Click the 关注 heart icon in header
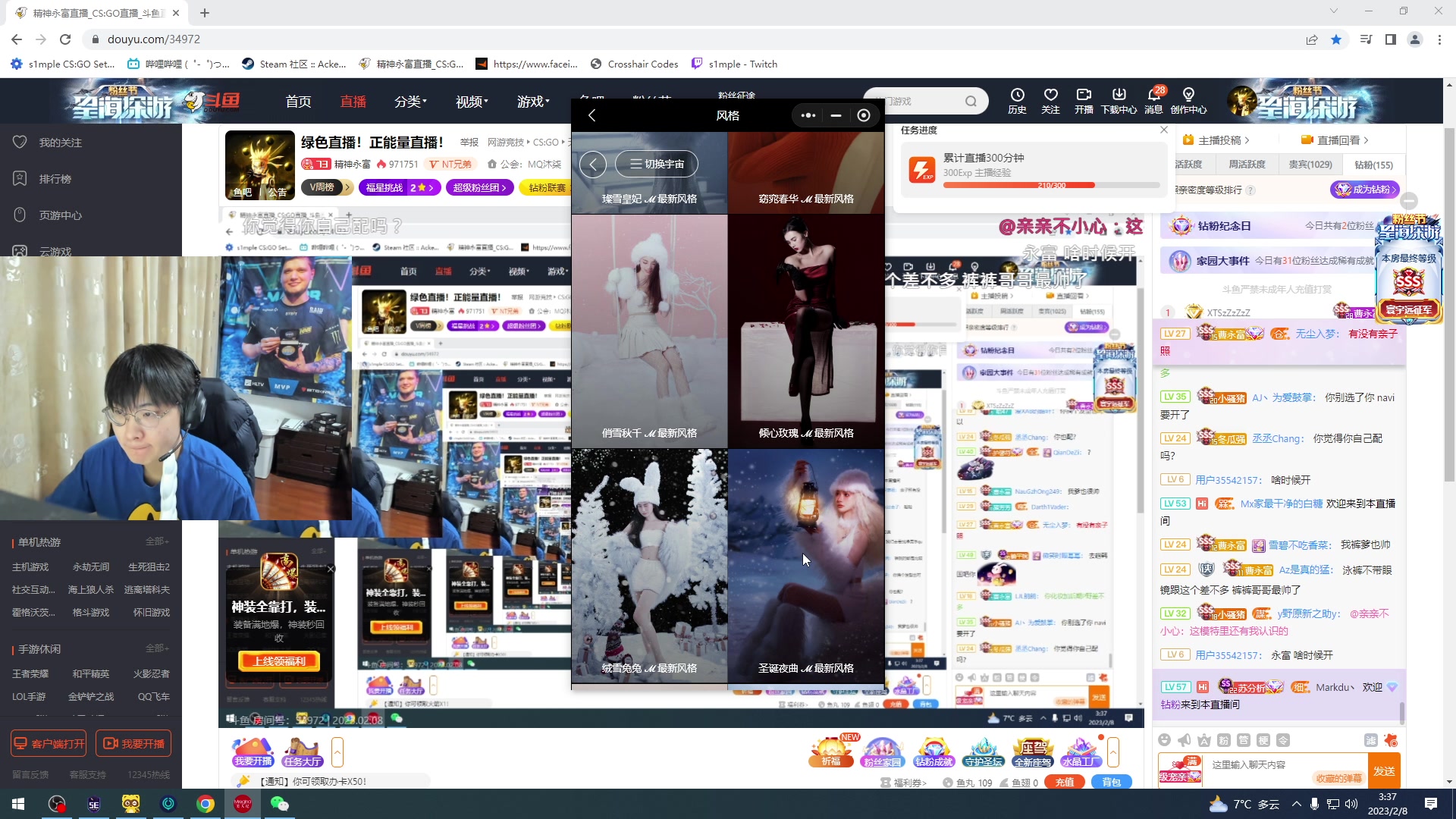Viewport: 1456px width, 819px height. (1050, 96)
